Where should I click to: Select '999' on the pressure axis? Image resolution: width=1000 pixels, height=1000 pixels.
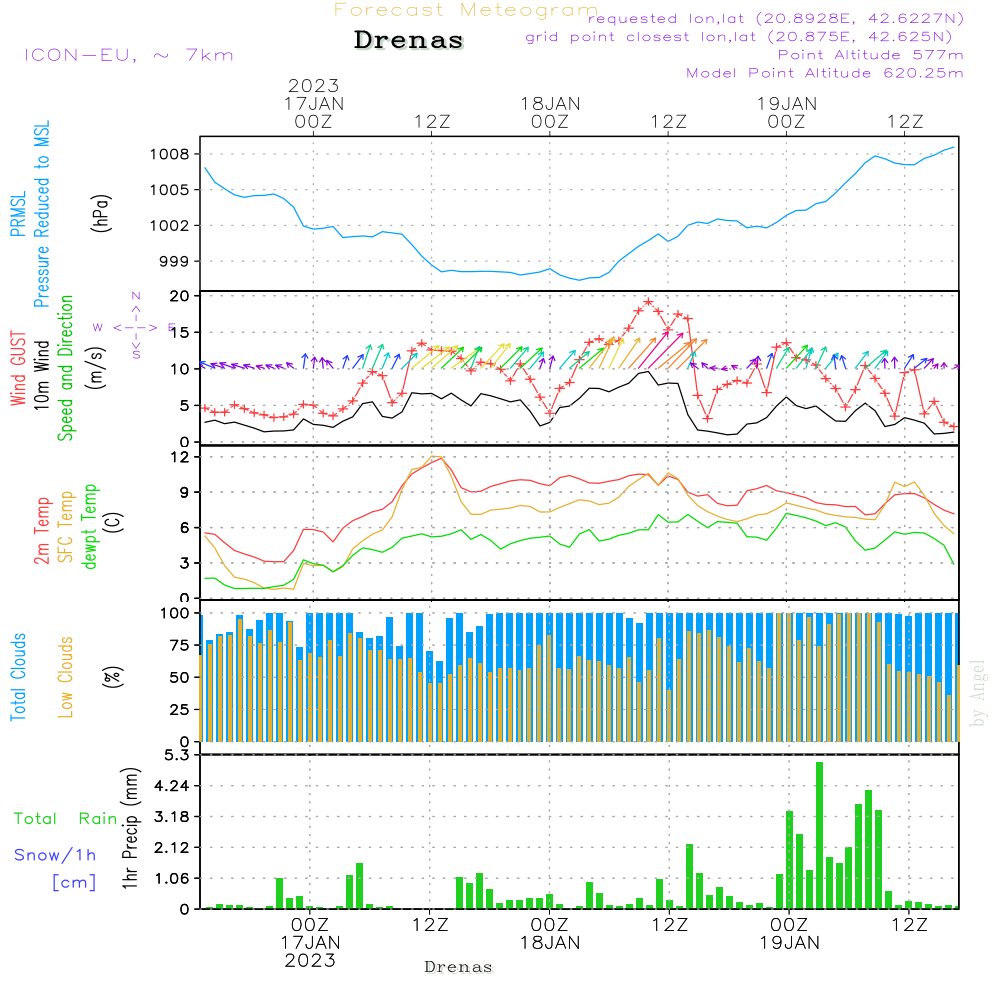[175, 261]
